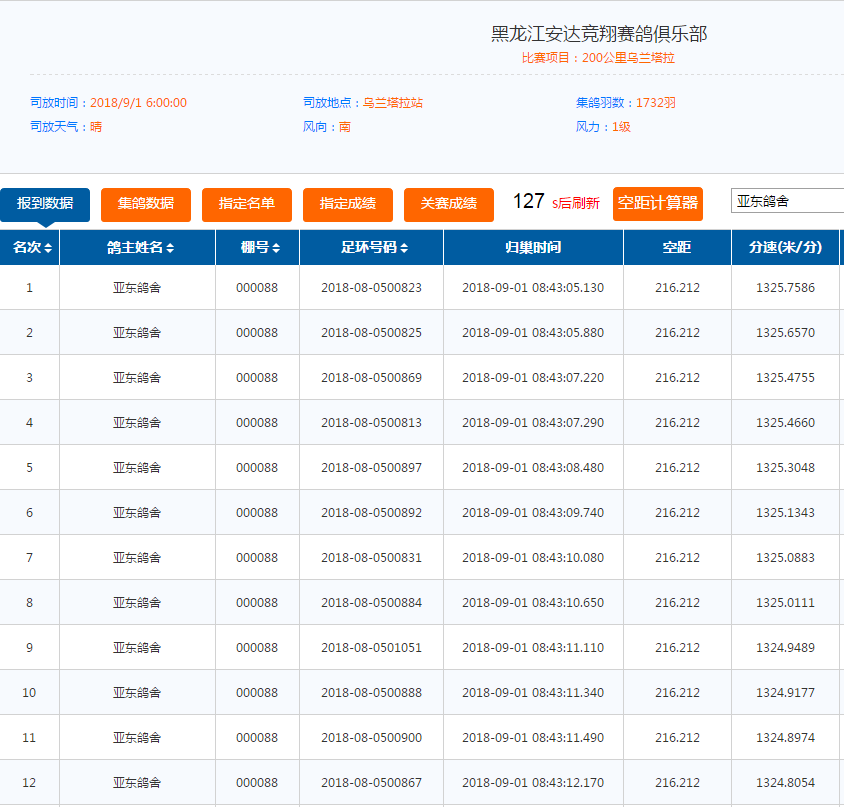
Task: Click arrival time 08:43:05.130
Action: pos(568,288)
